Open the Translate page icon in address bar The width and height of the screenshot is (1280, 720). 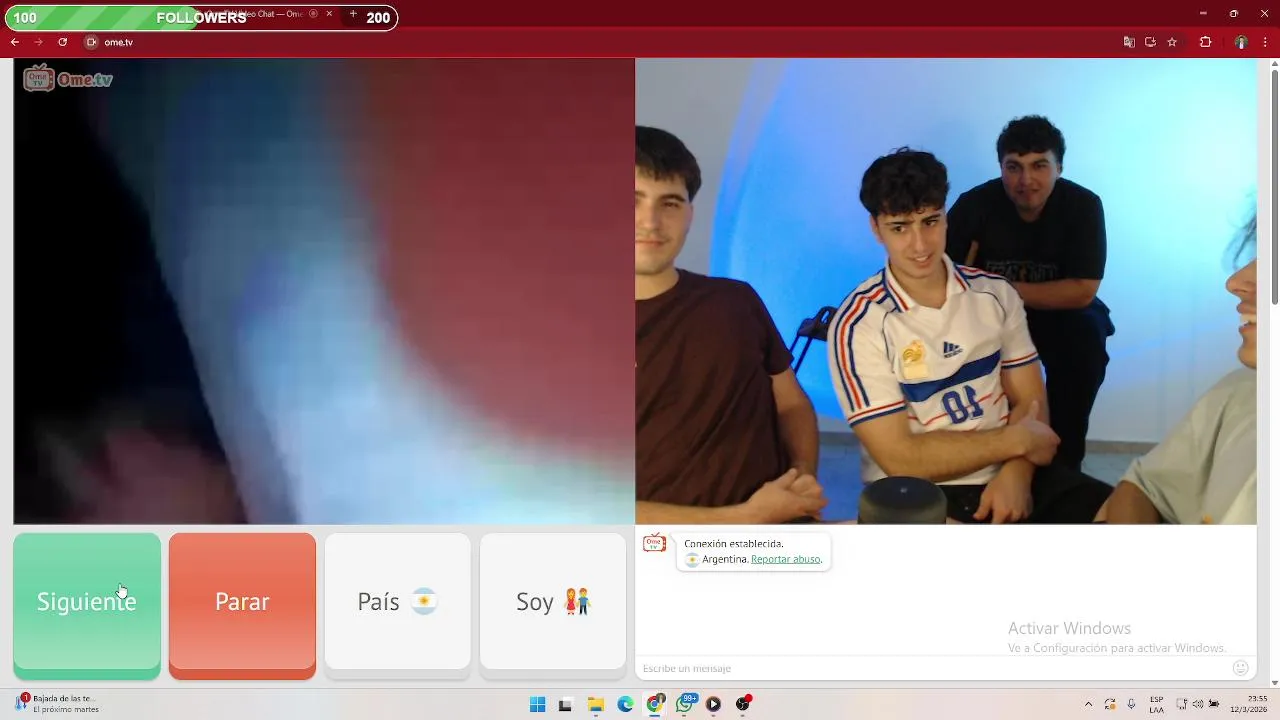(x=1129, y=42)
